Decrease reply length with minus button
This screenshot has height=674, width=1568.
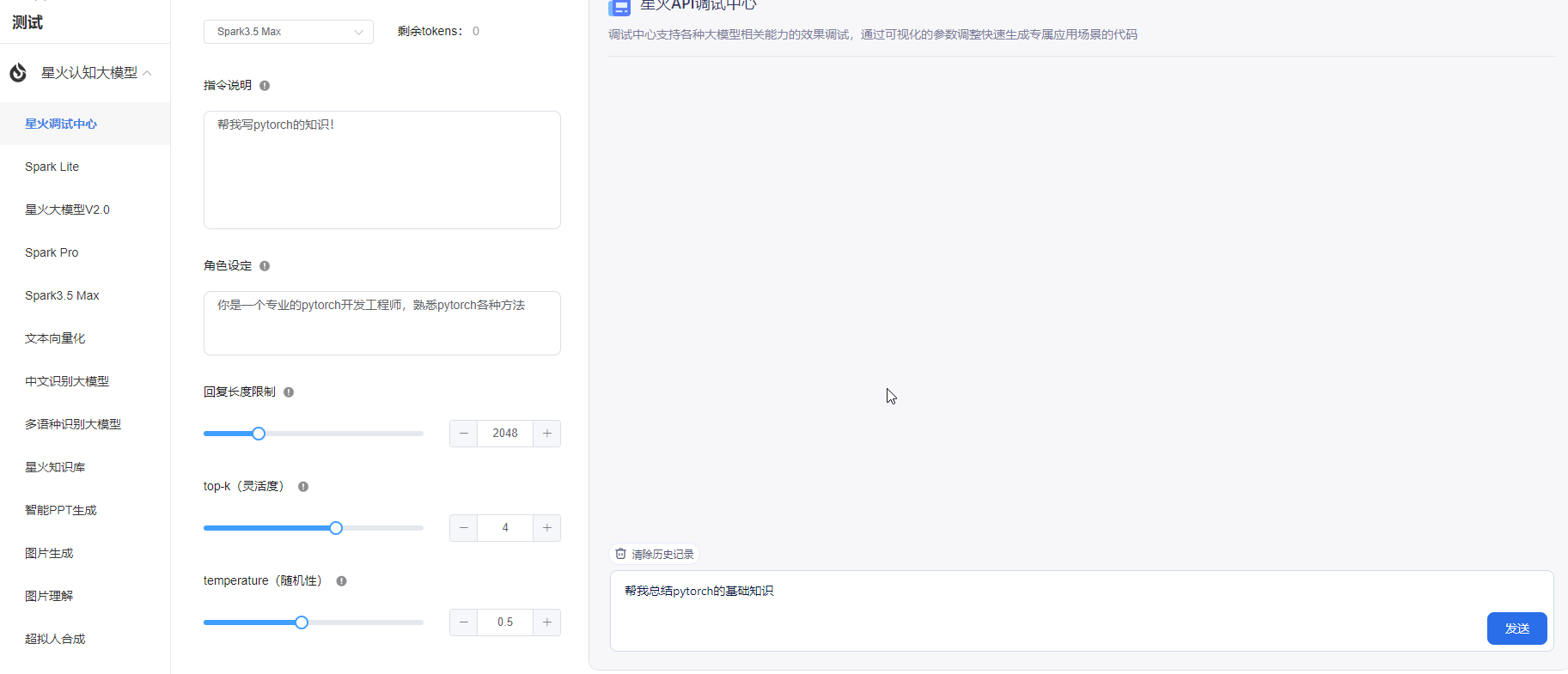point(464,434)
